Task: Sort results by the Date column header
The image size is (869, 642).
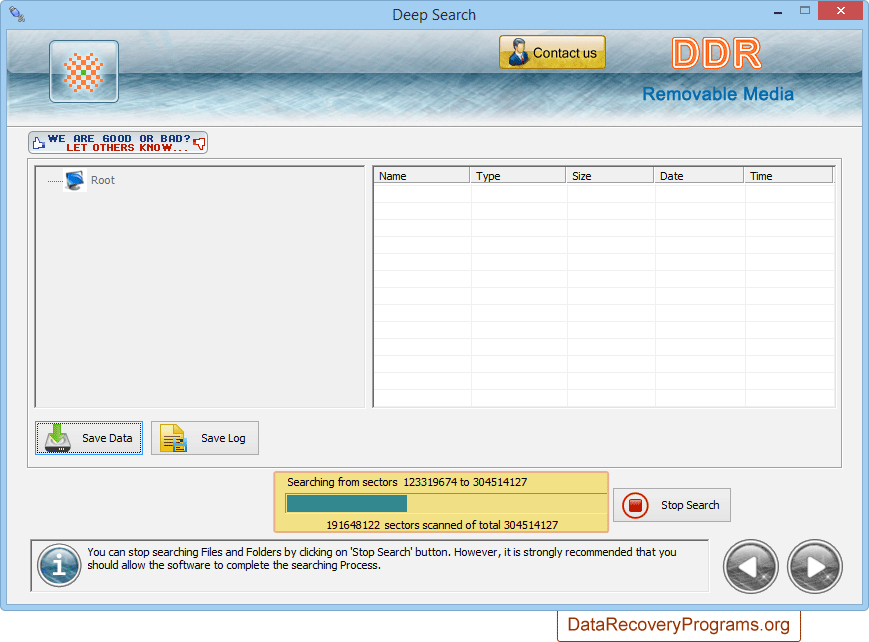Action: point(699,176)
